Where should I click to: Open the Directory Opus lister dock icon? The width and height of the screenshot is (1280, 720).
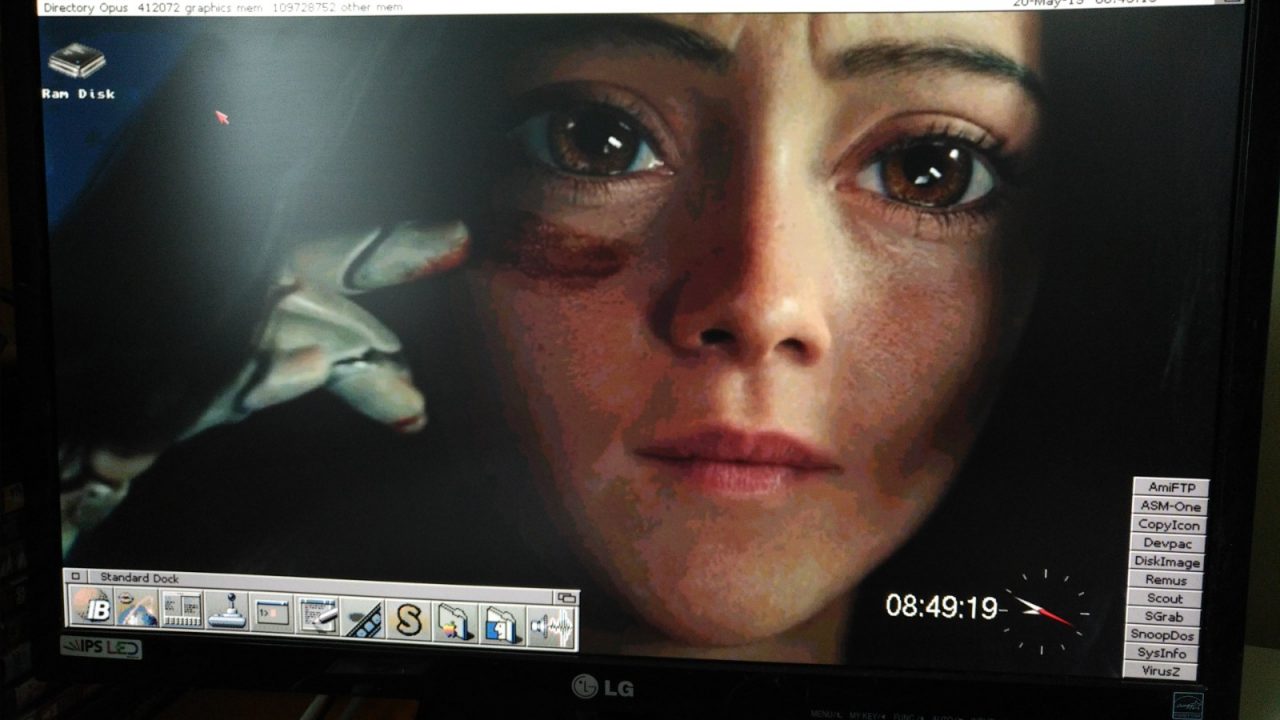(182, 609)
